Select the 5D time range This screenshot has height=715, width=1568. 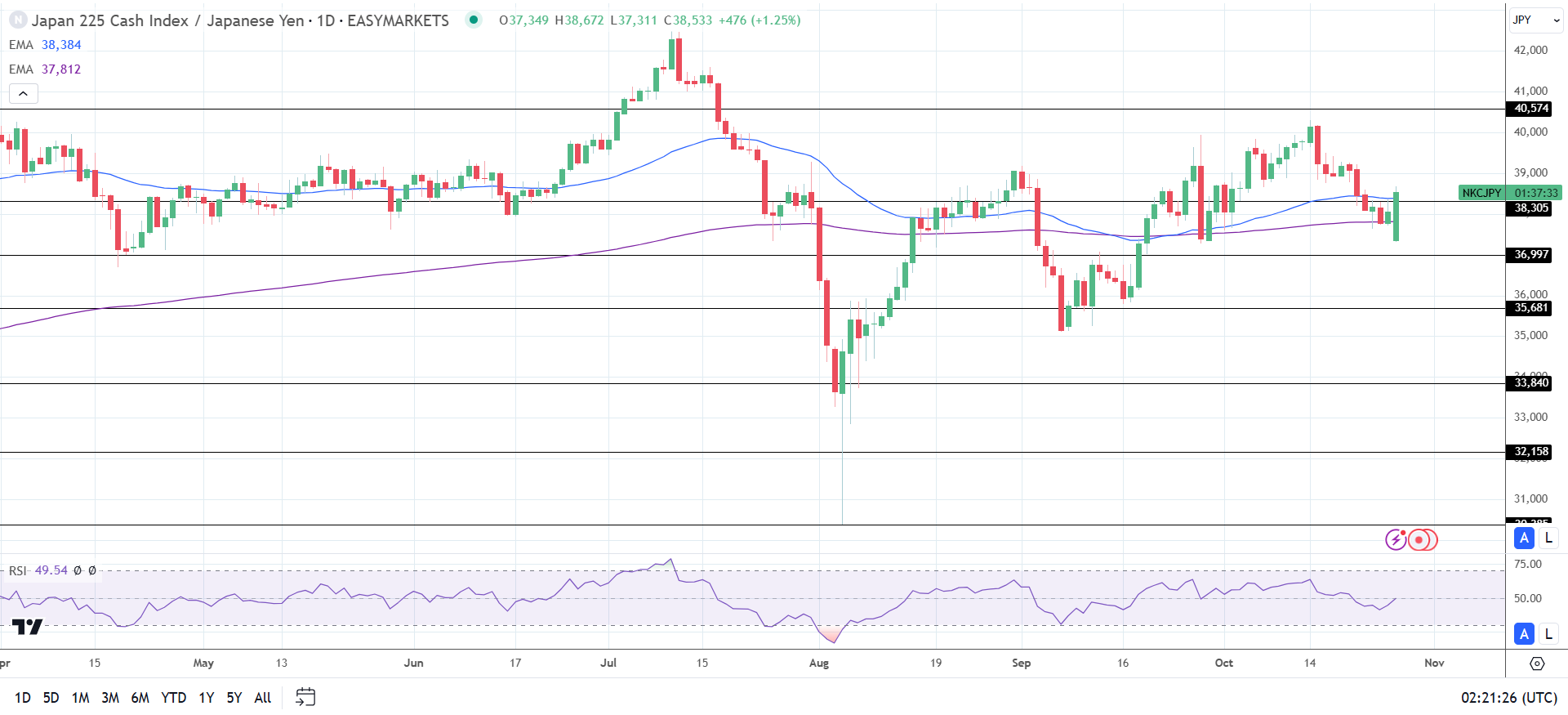[x=51, y=697]
